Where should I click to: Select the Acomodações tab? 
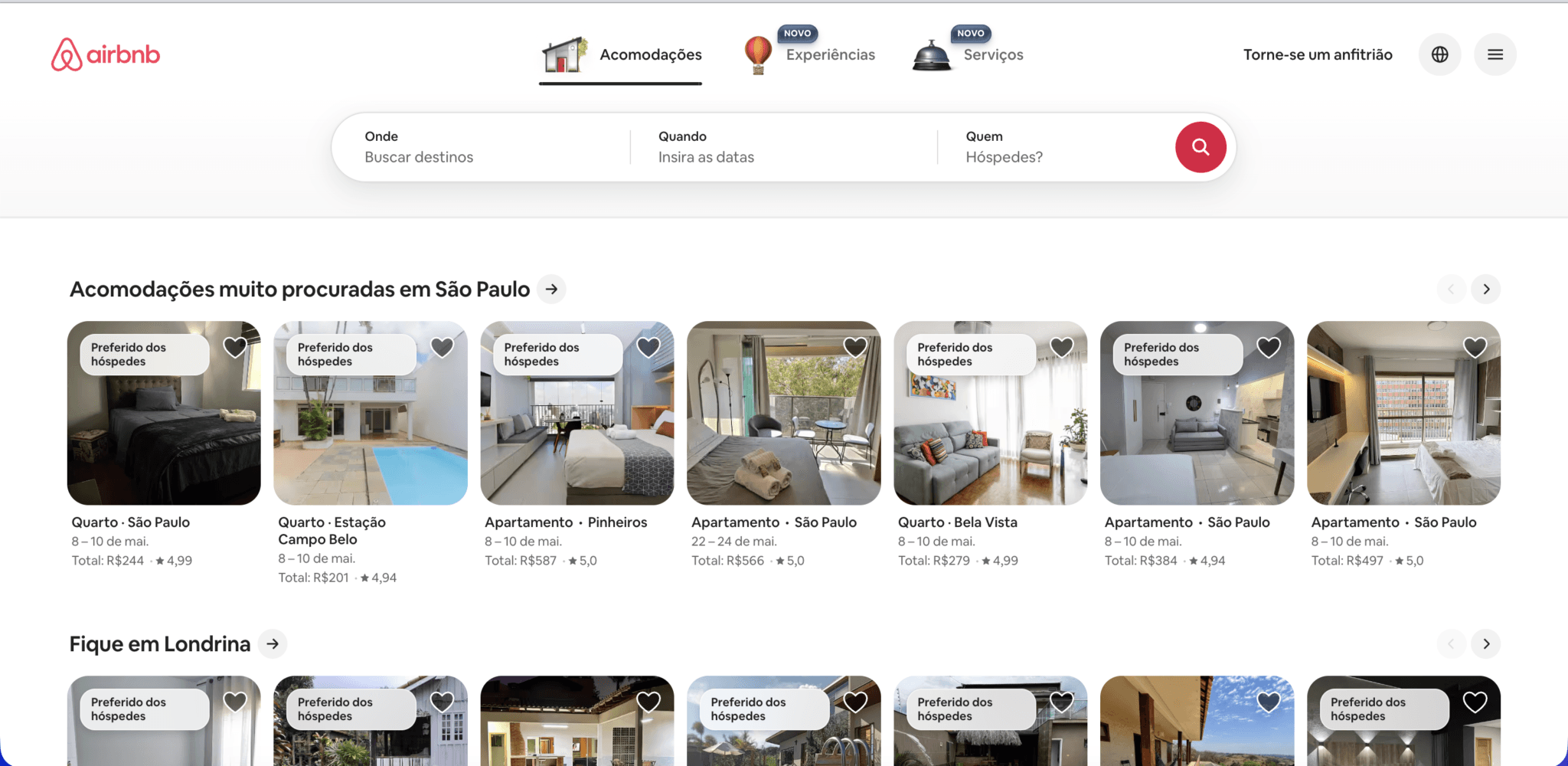pyautogui.click(x=620, y=55)
